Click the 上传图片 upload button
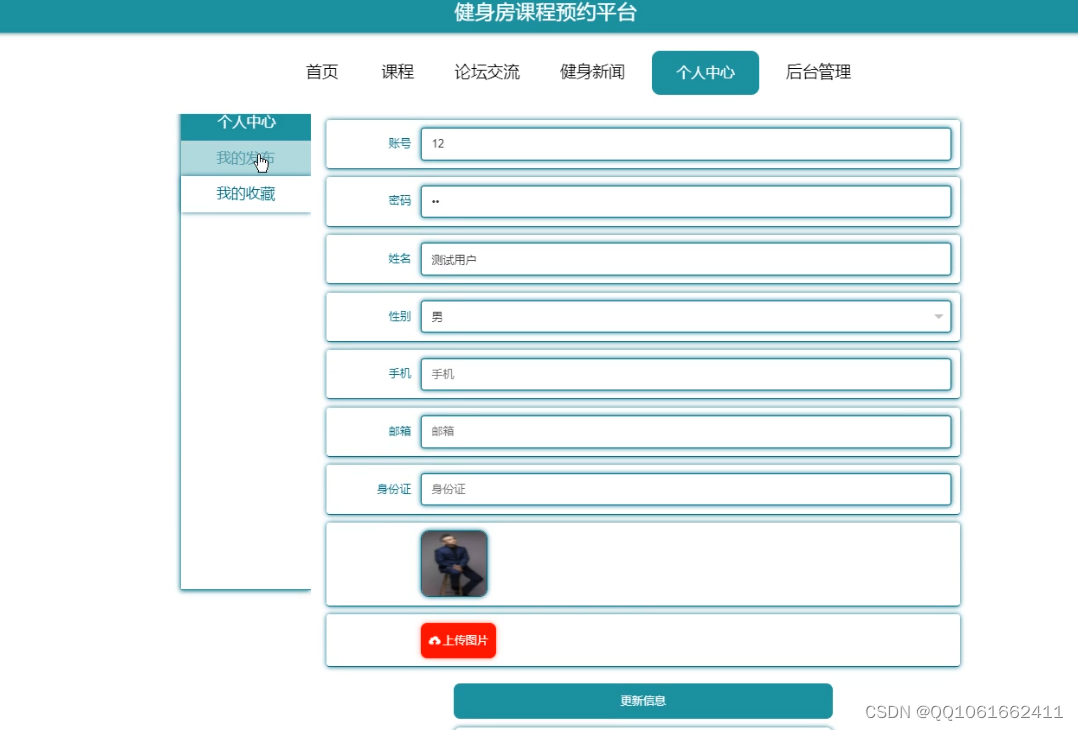Viewport: 1078px width, 730px height. pos(458,640)
